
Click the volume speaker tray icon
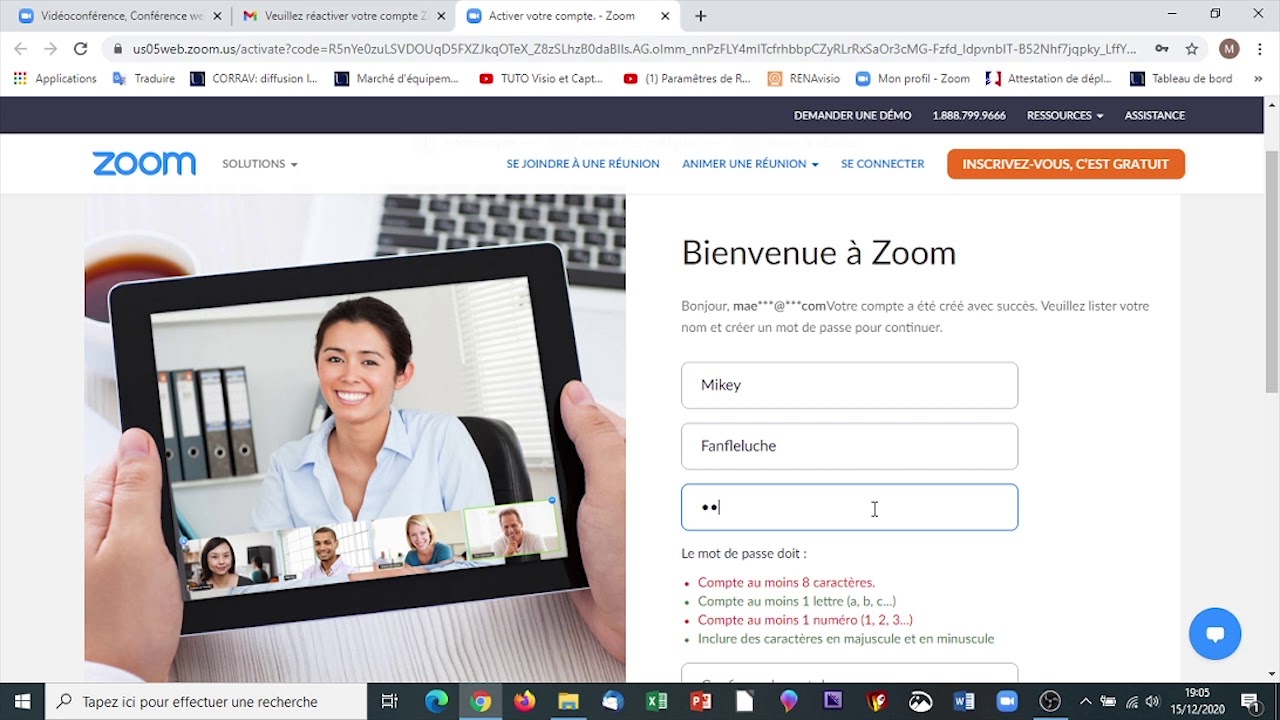click(x=1153, y=701)
